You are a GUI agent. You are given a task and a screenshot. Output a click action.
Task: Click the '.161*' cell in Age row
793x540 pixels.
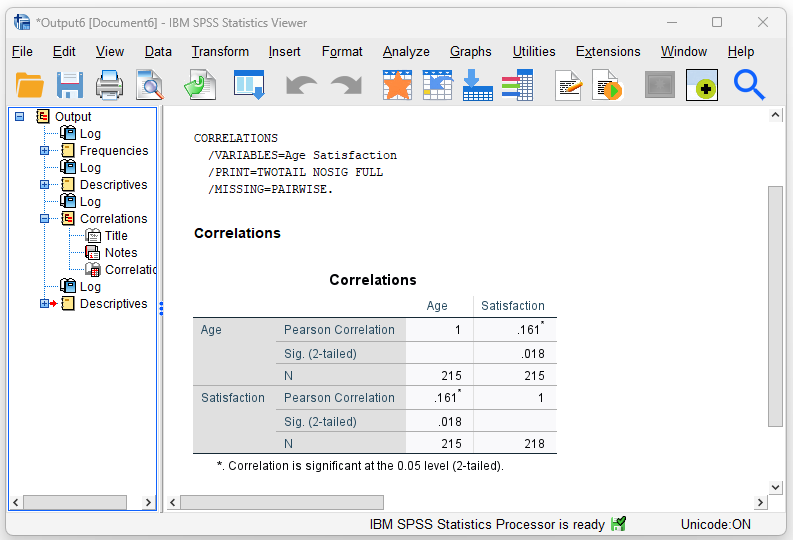(x=515, y=330)
